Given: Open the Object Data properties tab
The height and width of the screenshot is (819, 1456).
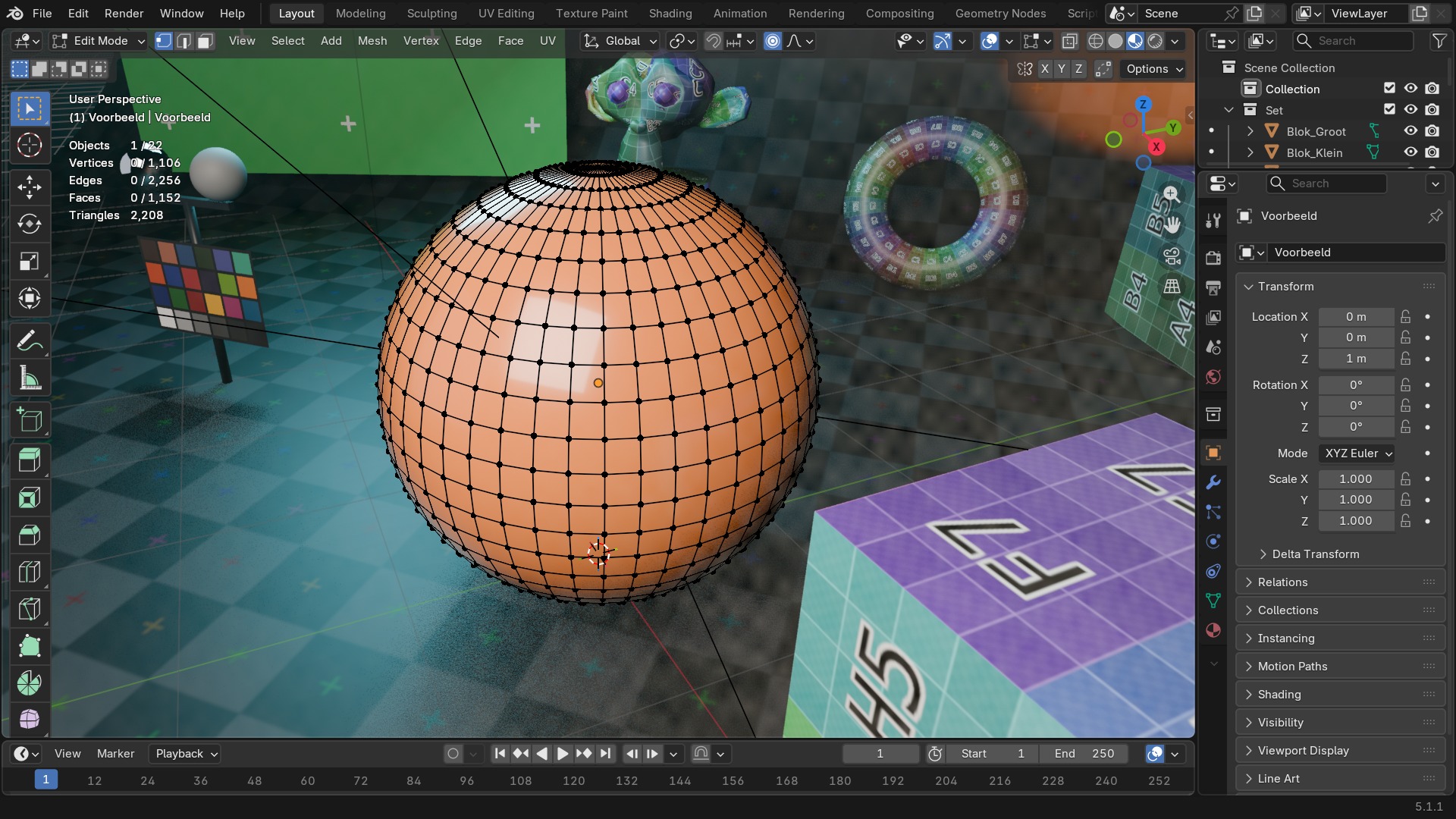Looking at the screenshot, I should (1213, 601).
